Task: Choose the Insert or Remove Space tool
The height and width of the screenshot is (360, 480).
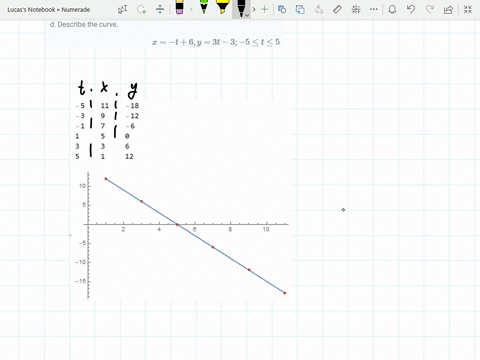Action: [x=160, y=9]
